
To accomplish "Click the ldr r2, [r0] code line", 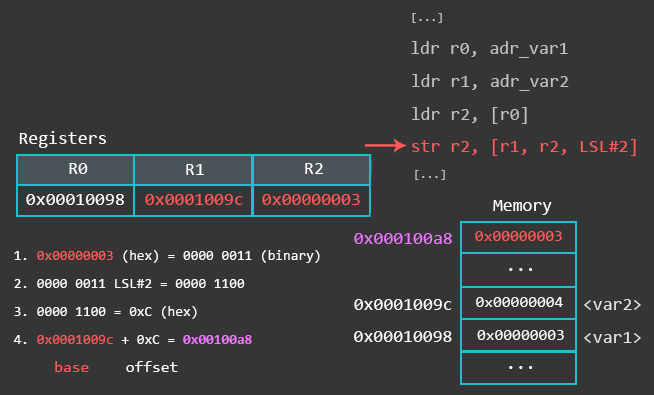I will (x=470, y=114).
